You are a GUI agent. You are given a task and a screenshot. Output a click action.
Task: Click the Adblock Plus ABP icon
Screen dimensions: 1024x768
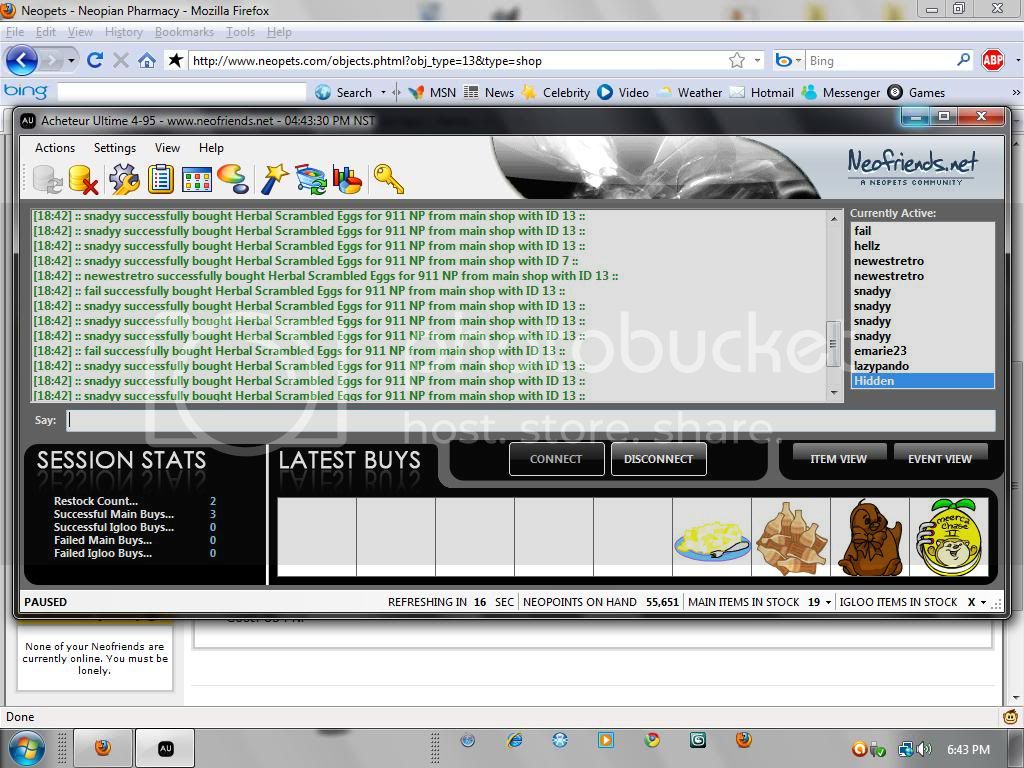pyautogui.click(x=992, y=60)
